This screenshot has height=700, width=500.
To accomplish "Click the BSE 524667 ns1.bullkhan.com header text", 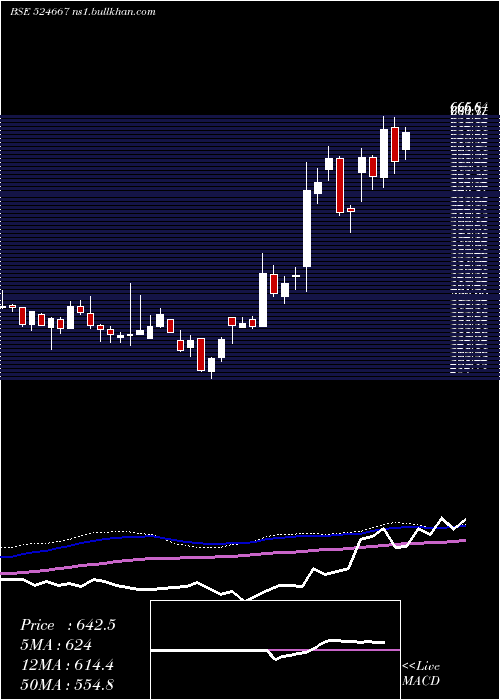I will coord(83,12).
